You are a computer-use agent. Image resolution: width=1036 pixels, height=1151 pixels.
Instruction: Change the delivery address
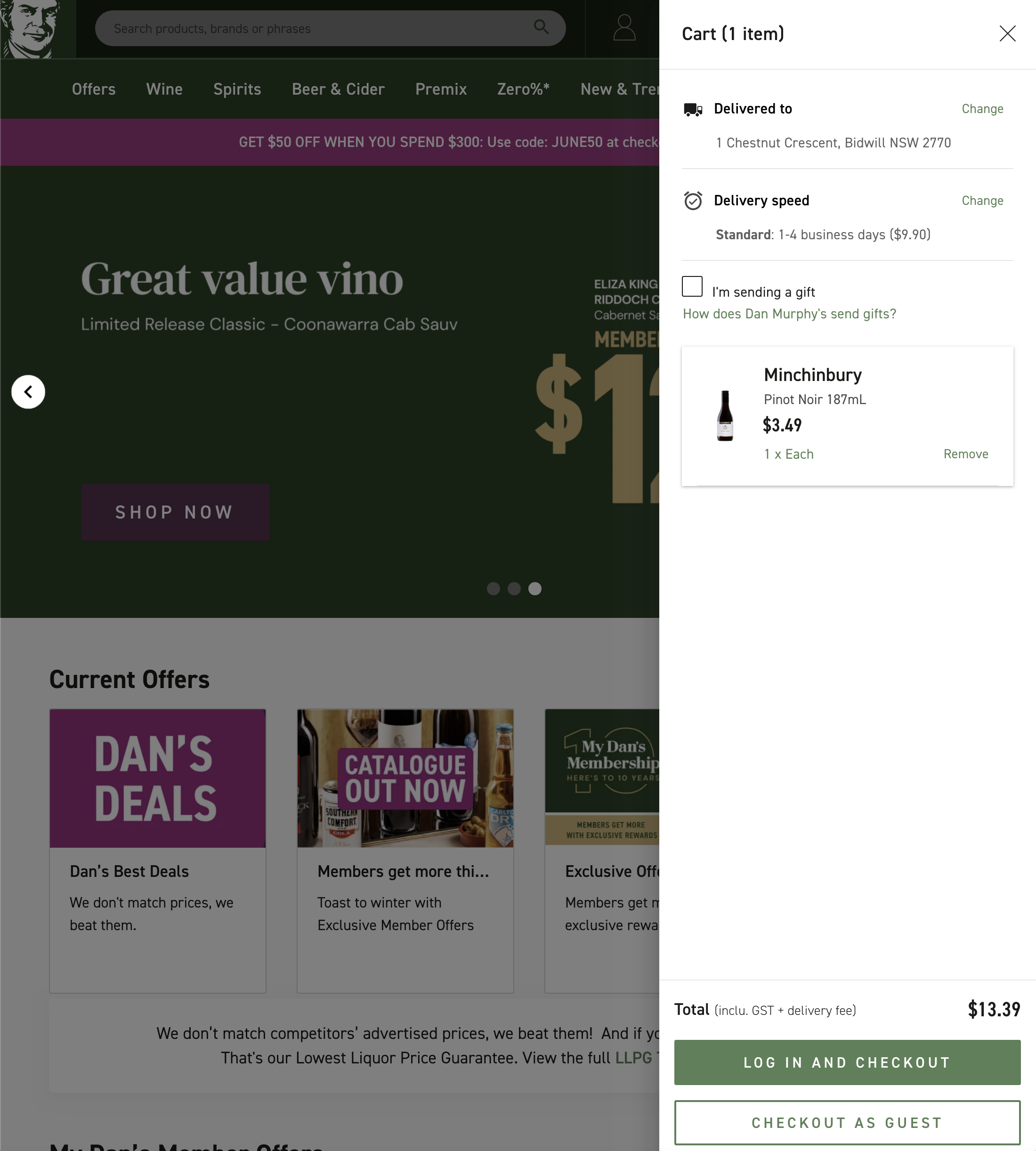click(982, 108)
